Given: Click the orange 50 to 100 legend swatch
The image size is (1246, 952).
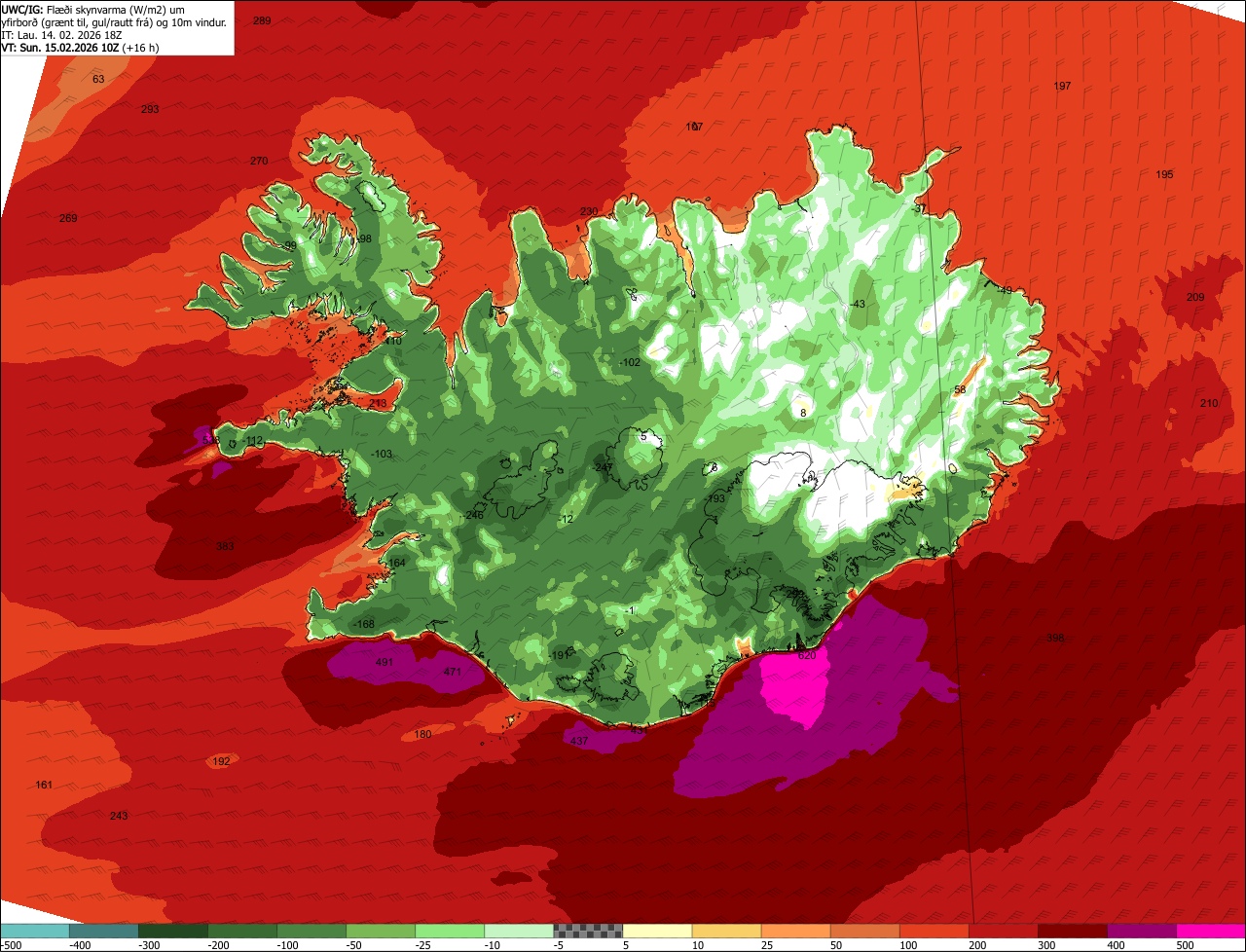Looking at the screenshot, I should [864, 930].
